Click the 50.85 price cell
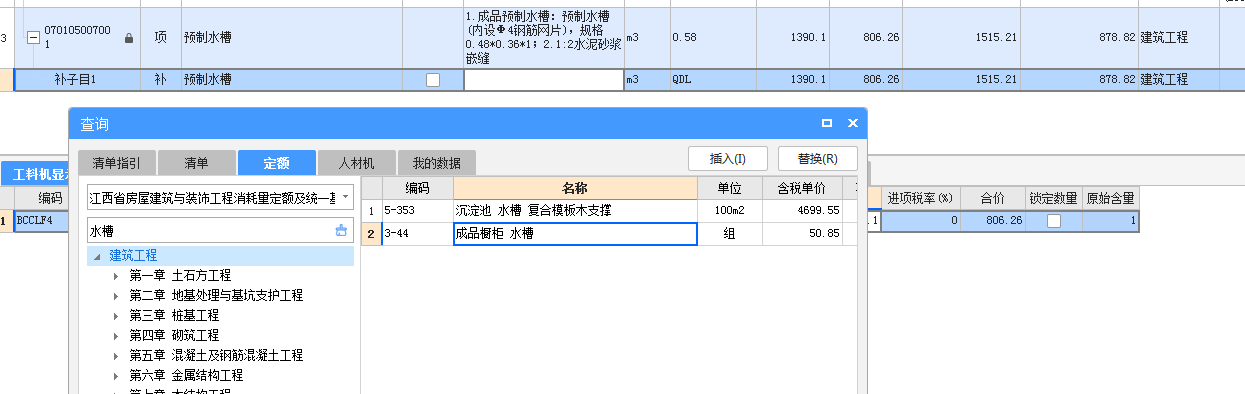The width and height of the screenshot is (1245, 394). [802, 234]
